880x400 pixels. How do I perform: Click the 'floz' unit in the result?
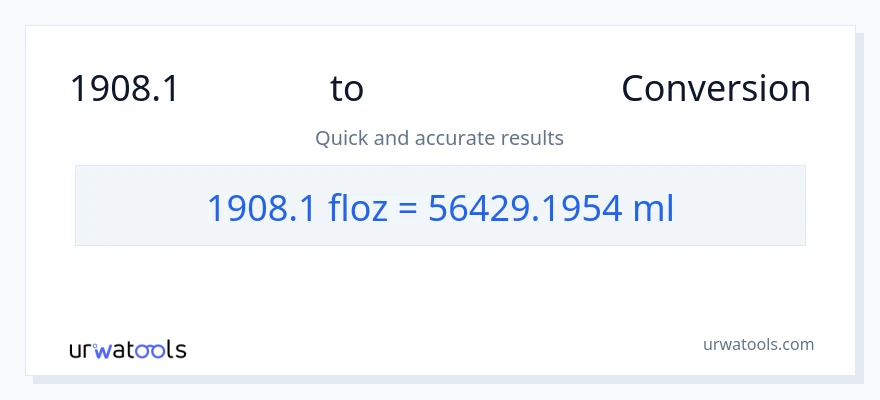pyautogui.click(x=358, y=207)
